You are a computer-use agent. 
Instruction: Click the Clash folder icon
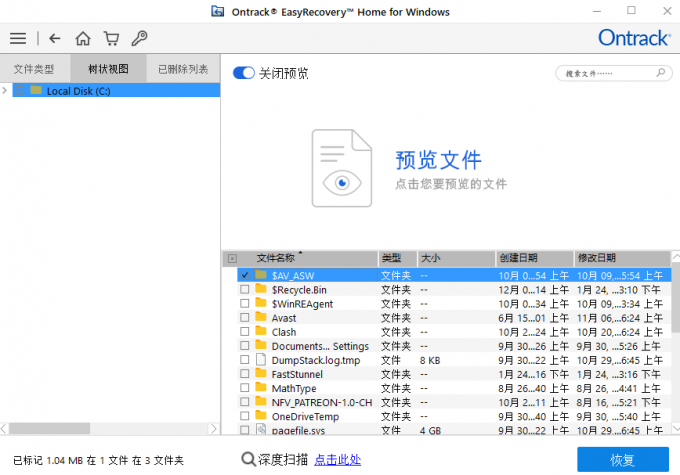261,331
